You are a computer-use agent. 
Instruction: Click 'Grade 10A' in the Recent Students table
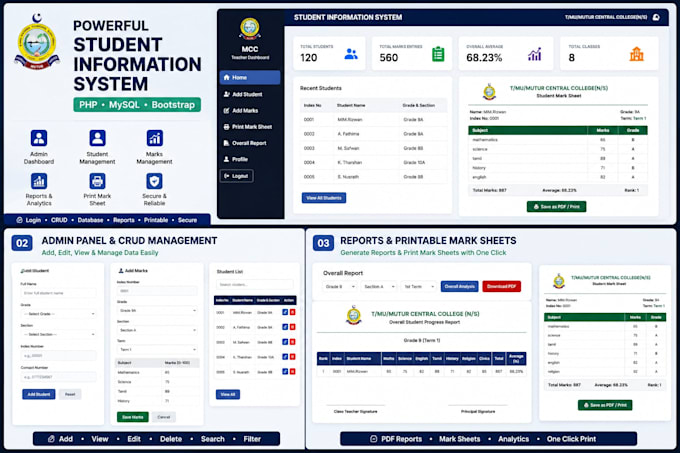click(414, 163)
